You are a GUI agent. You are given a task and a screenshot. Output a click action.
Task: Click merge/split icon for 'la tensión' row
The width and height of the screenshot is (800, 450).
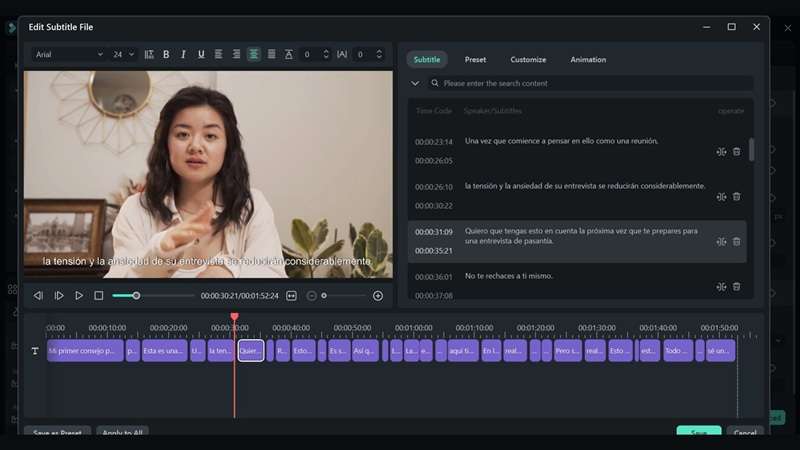click(721, 196)
